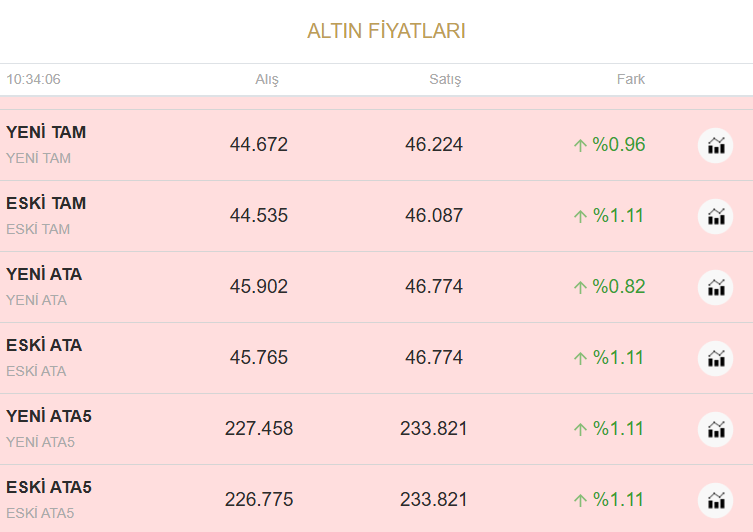Viewport: 753px width, 532px height.
Task: Click the Satış column header
Action: pos(444,79)
